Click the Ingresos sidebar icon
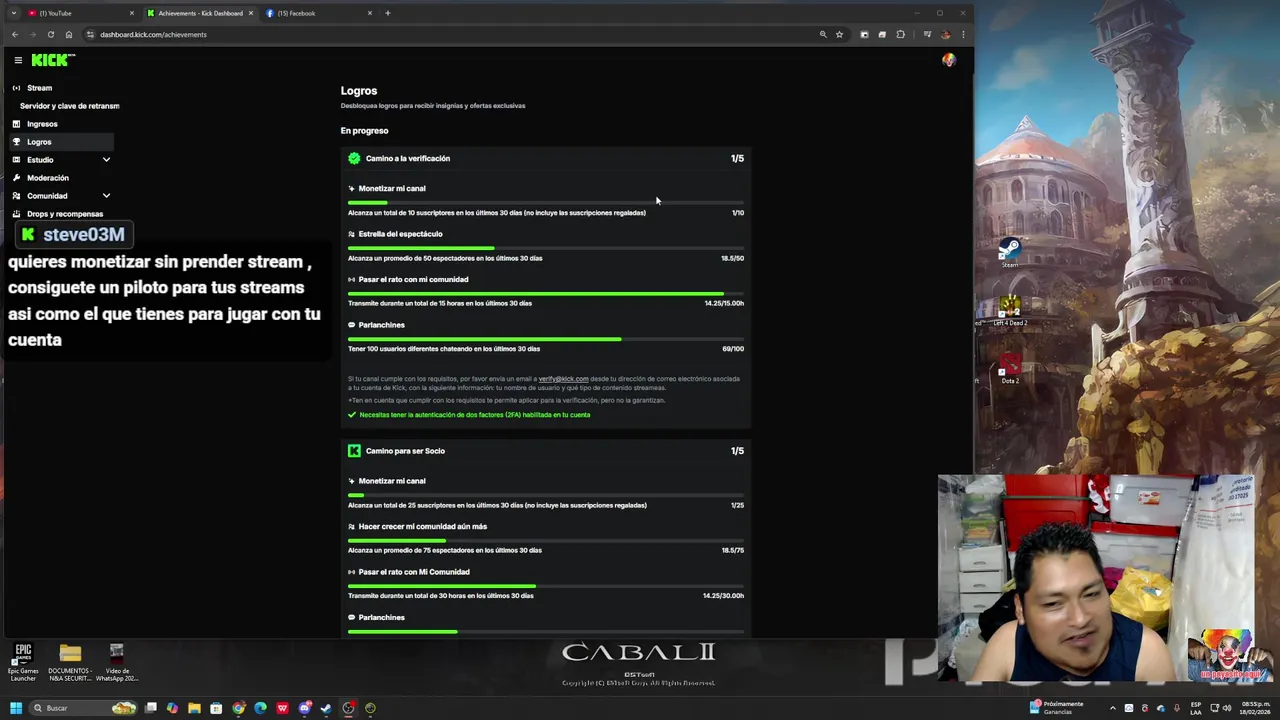 16,124
